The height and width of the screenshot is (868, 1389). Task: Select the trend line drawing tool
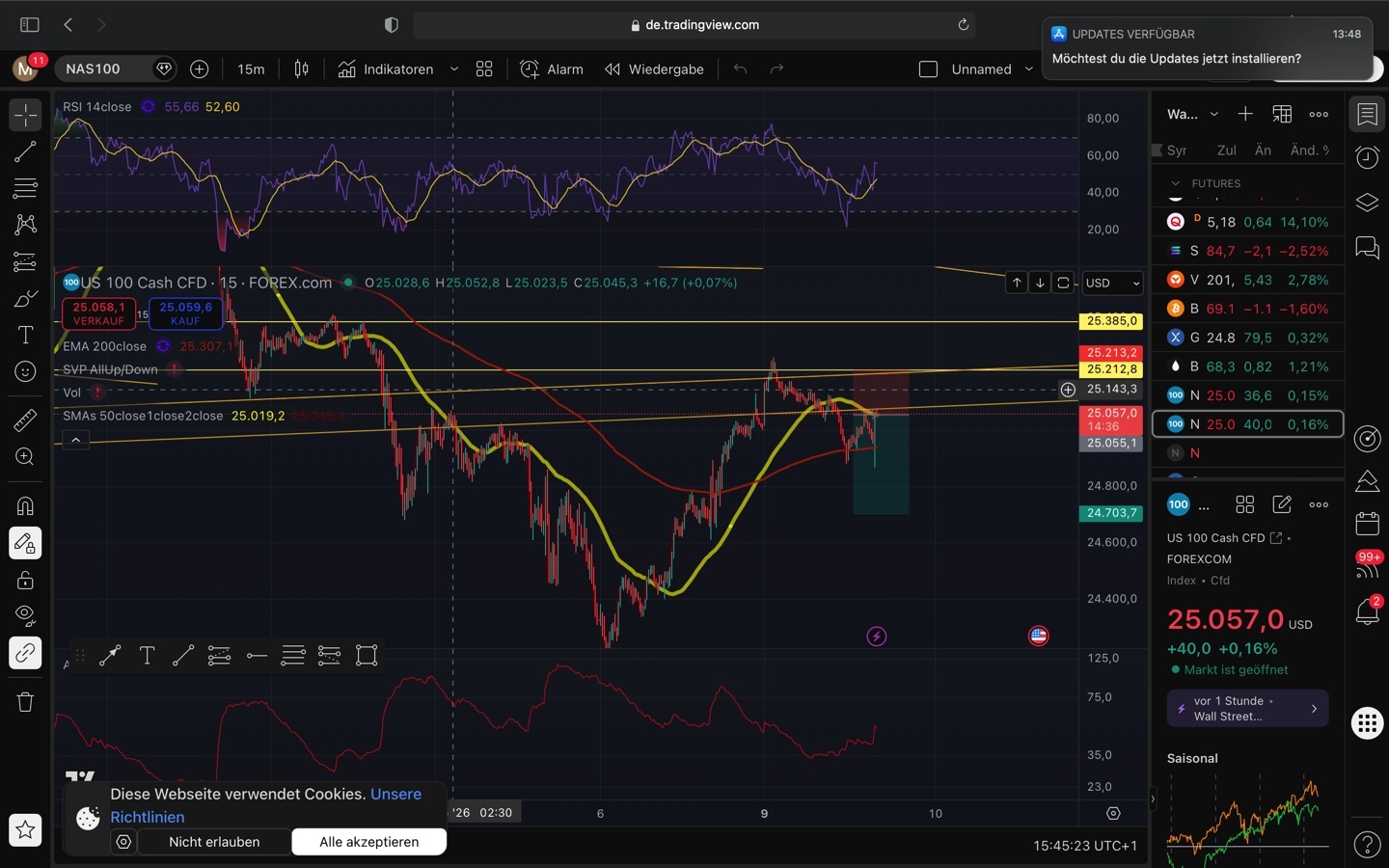(x=25, y=151)
